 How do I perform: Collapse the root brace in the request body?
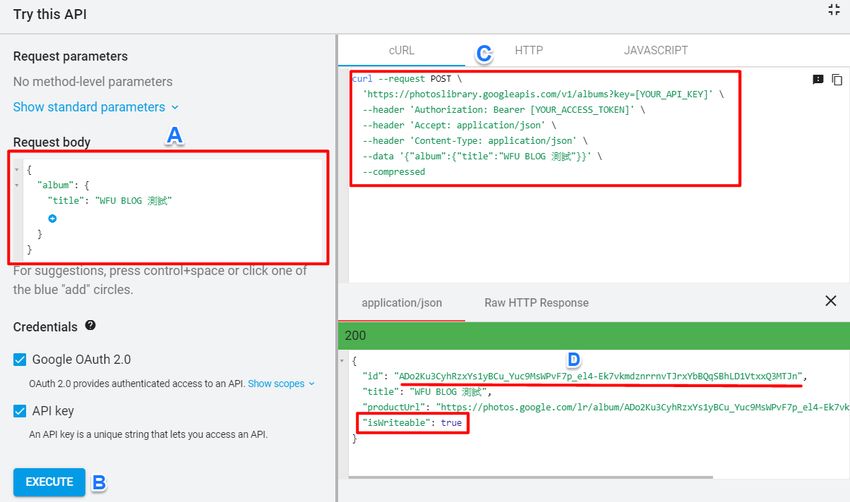17,170
